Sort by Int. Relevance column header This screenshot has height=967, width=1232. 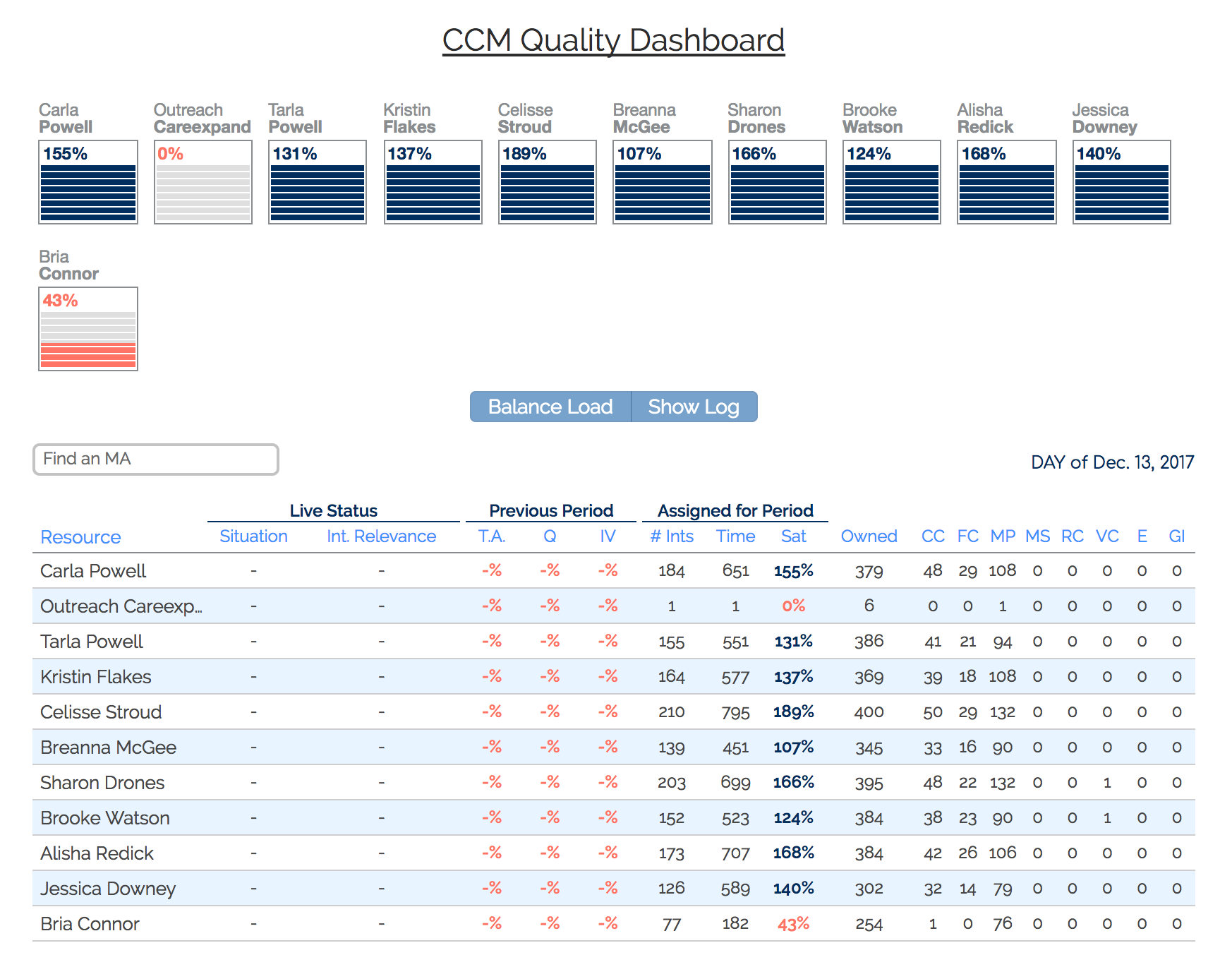pos(381,536)
